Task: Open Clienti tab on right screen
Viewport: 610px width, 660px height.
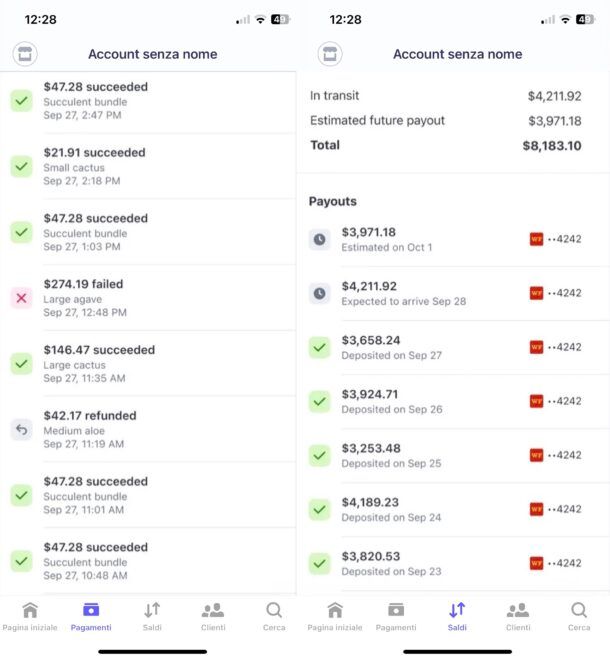Action: [518, 617]
